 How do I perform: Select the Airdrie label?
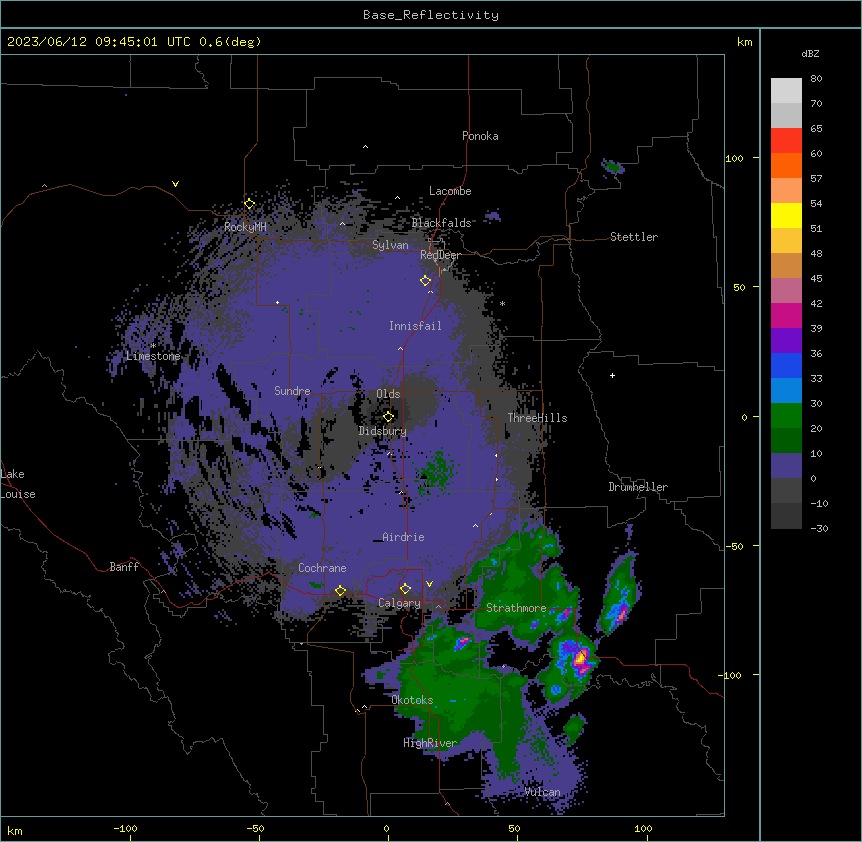pos(403,537)
